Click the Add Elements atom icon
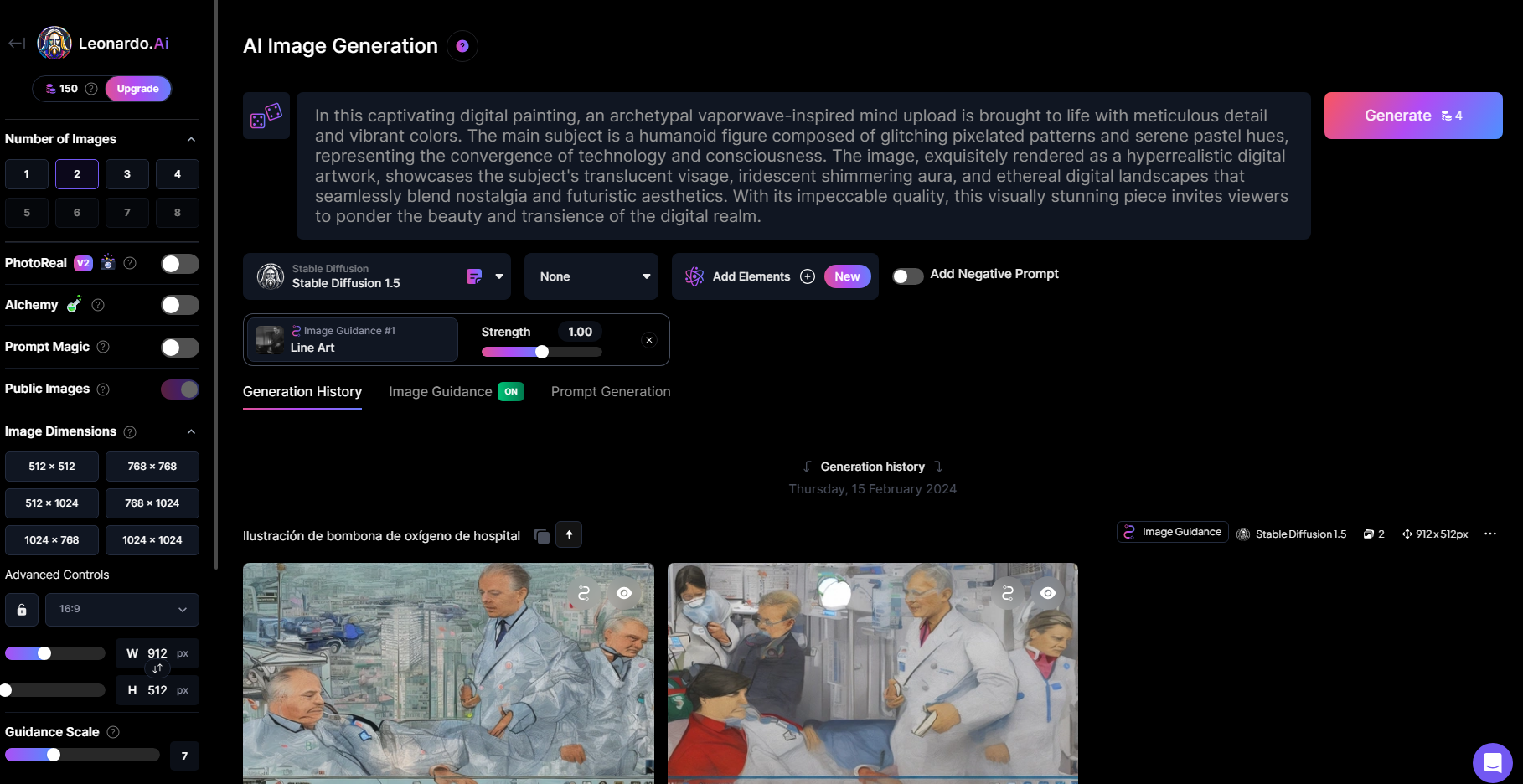This screenshot has height=784, width=1523. coord(694,276)
